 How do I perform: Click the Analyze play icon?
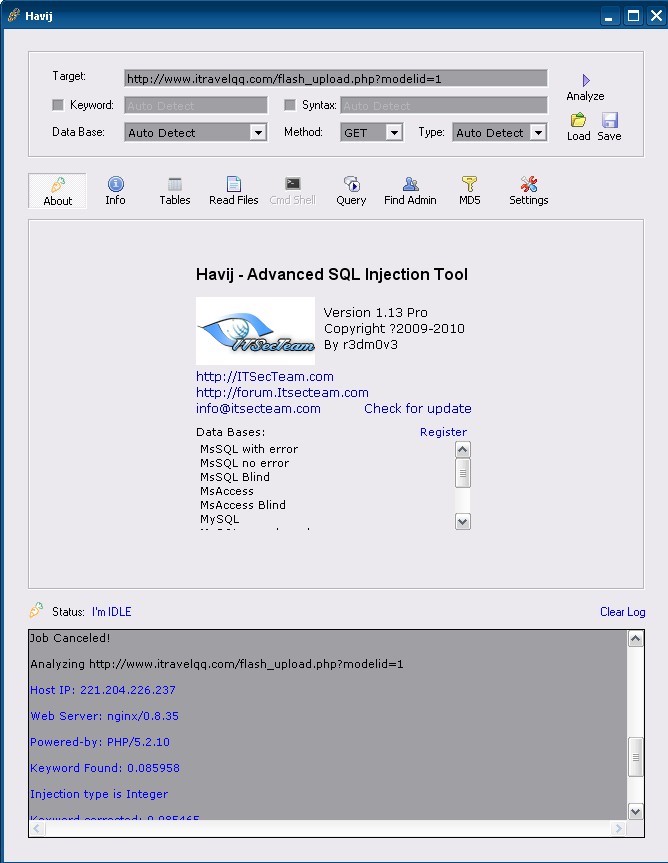[585, 80]
